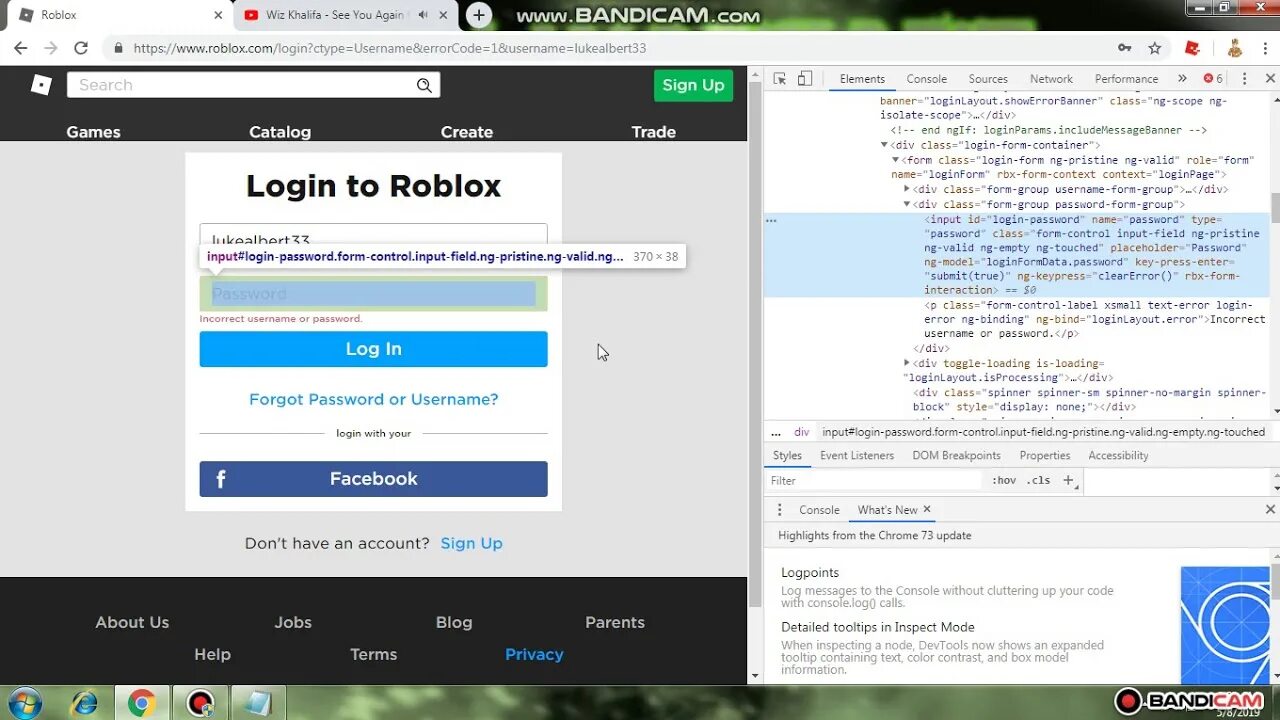Image resolution: width=1280 pixels, height=720 pixels.
Task: Open the Performance panel tab
Action: point(1126,79)
